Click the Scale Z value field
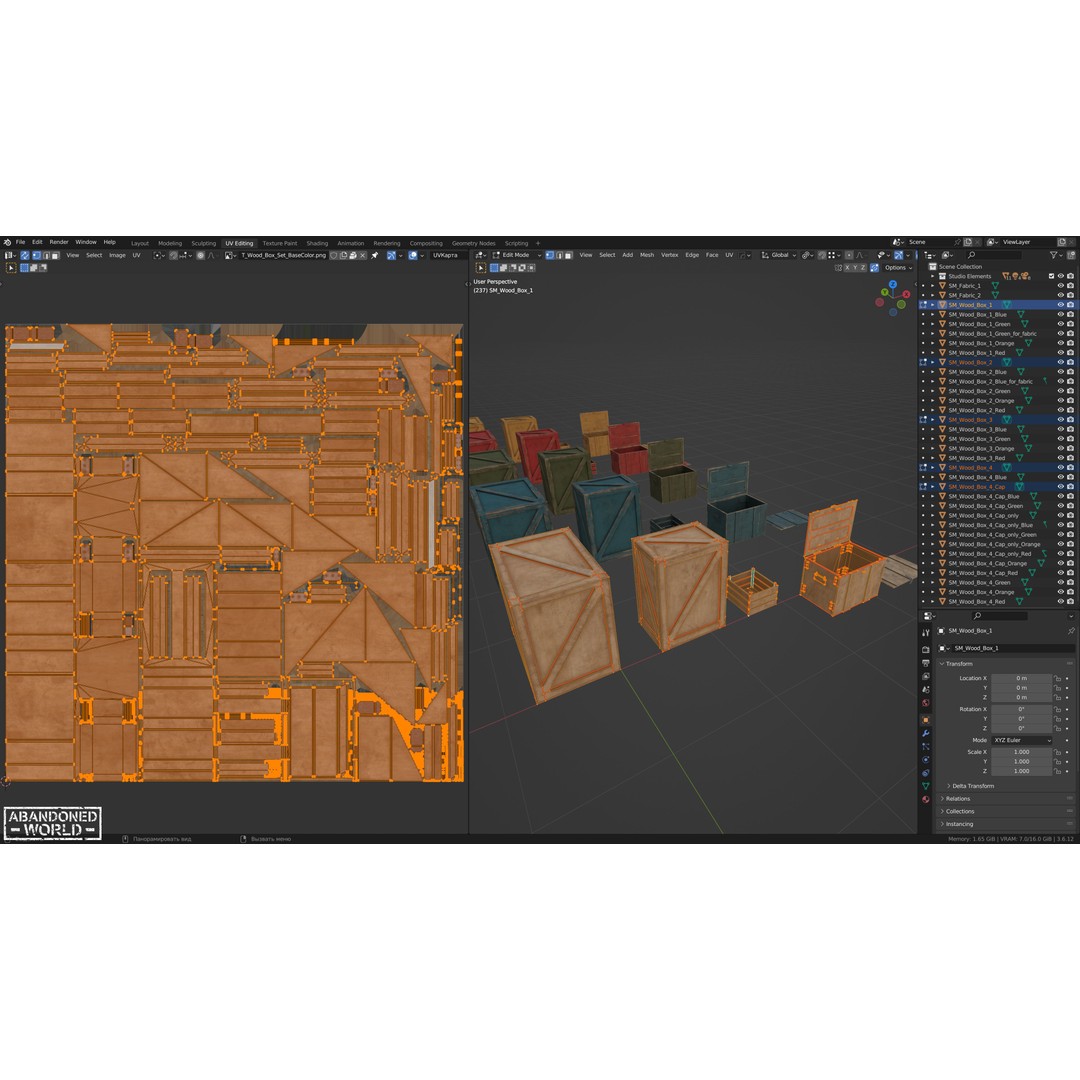The image size is (1080, 1080). tap(1021, 771)
